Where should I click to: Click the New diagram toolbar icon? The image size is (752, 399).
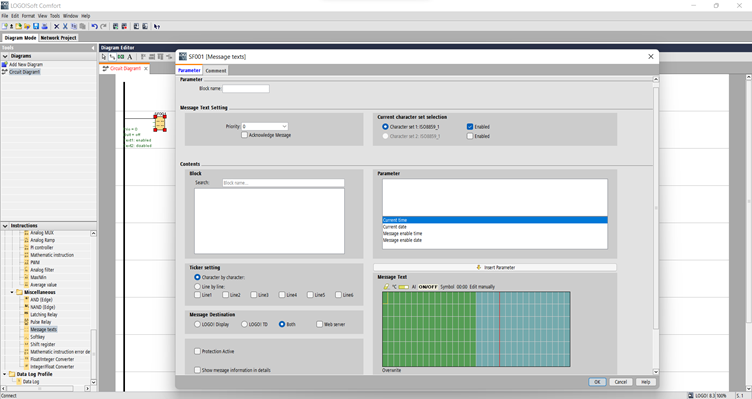click(4, 26)
